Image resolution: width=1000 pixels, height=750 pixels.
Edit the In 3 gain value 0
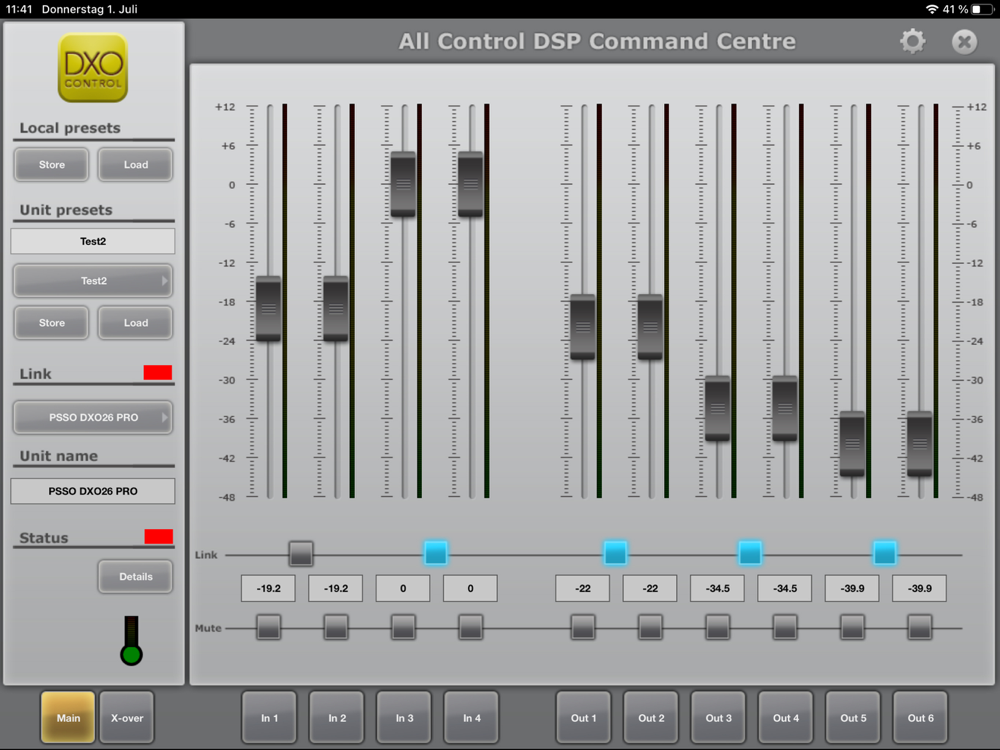403,588
